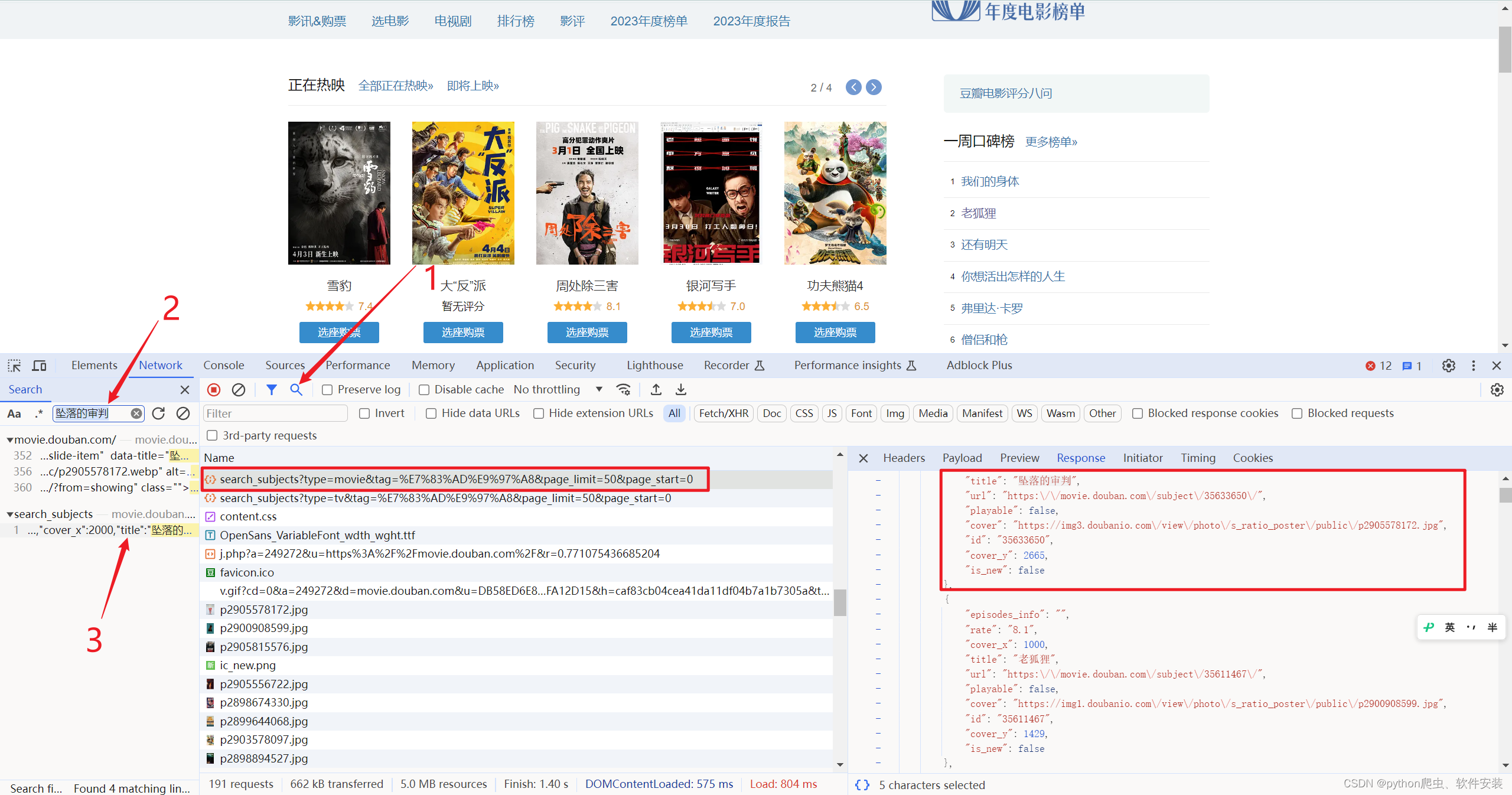Image resolution: width=1512 pixels, height=795 pixels.
Task: Open the Preview tab
Action: [1019, 458]
